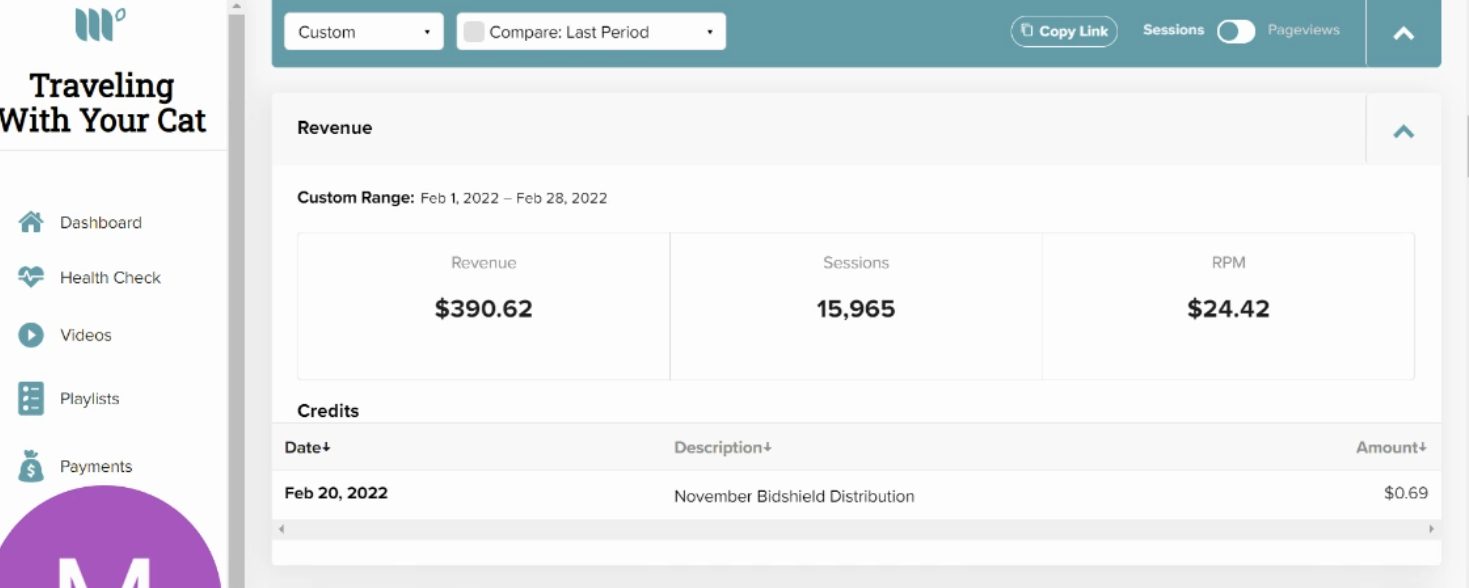Go to Playlists in the sidebar
Screen dimensions: 1469x588
(x=89, y=398)
